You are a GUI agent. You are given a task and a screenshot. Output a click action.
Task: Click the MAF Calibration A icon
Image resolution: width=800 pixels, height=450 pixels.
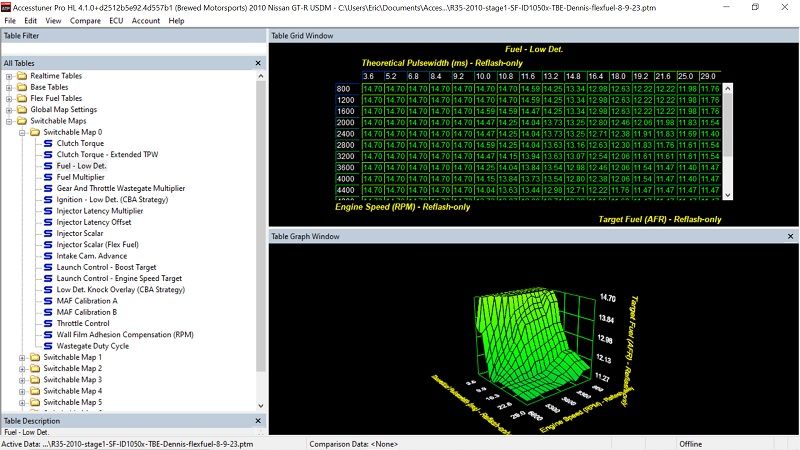pos(48,301)
